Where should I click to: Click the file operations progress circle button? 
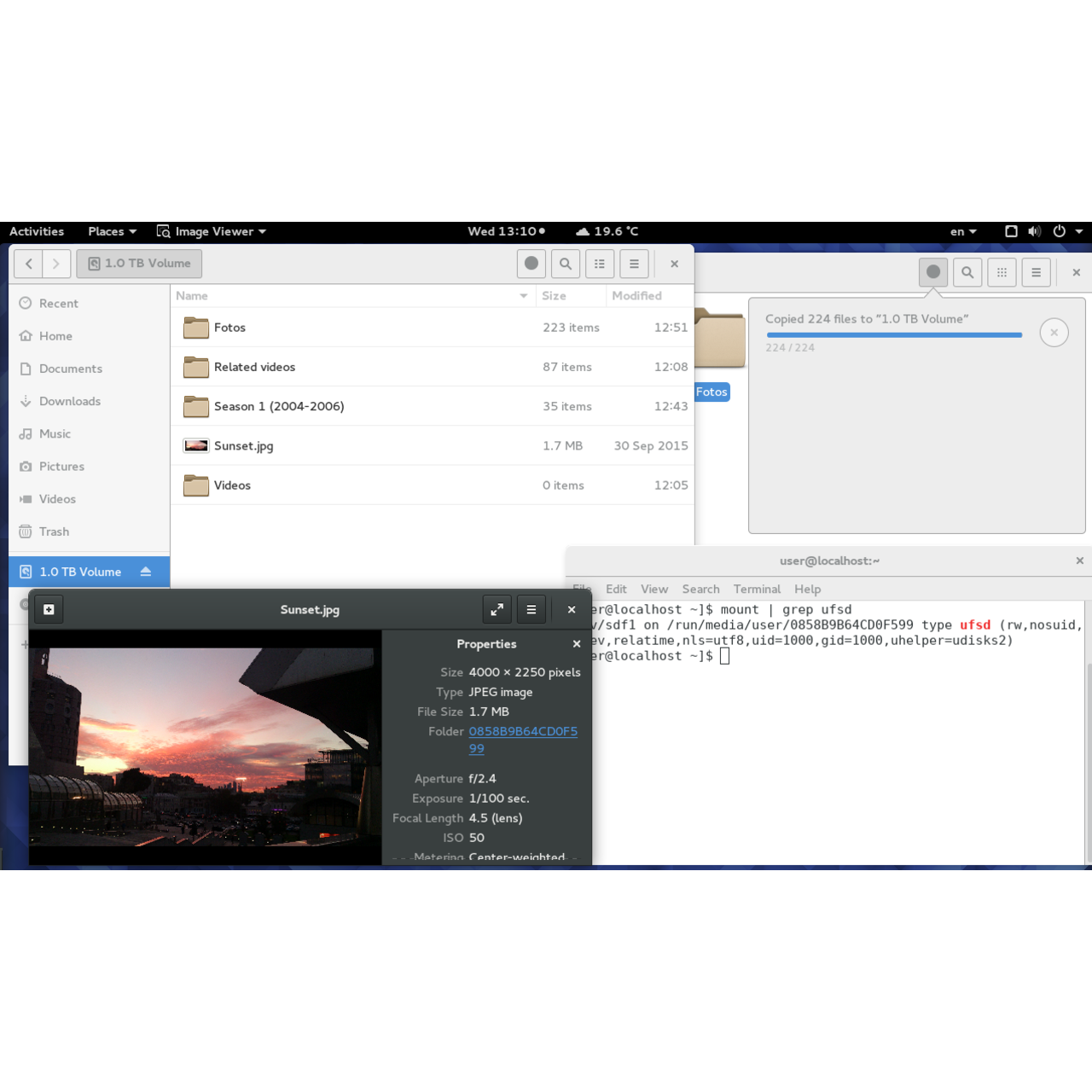click(933, 272)
